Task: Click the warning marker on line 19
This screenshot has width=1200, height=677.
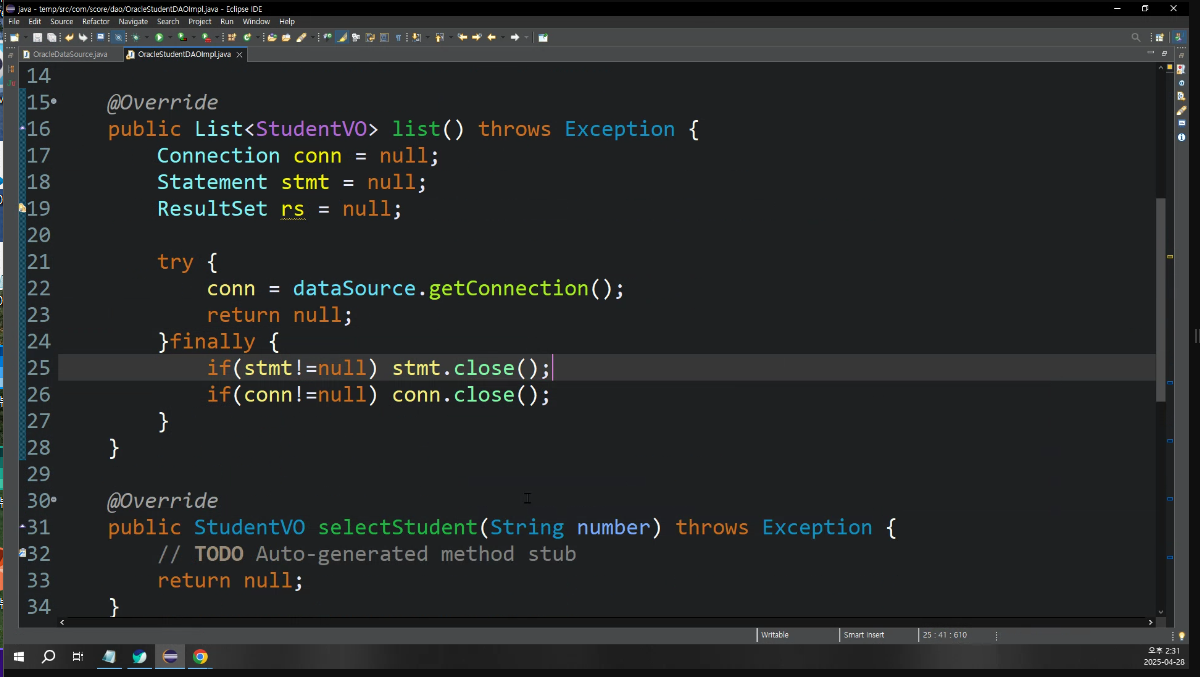Action: coord(22,208)
